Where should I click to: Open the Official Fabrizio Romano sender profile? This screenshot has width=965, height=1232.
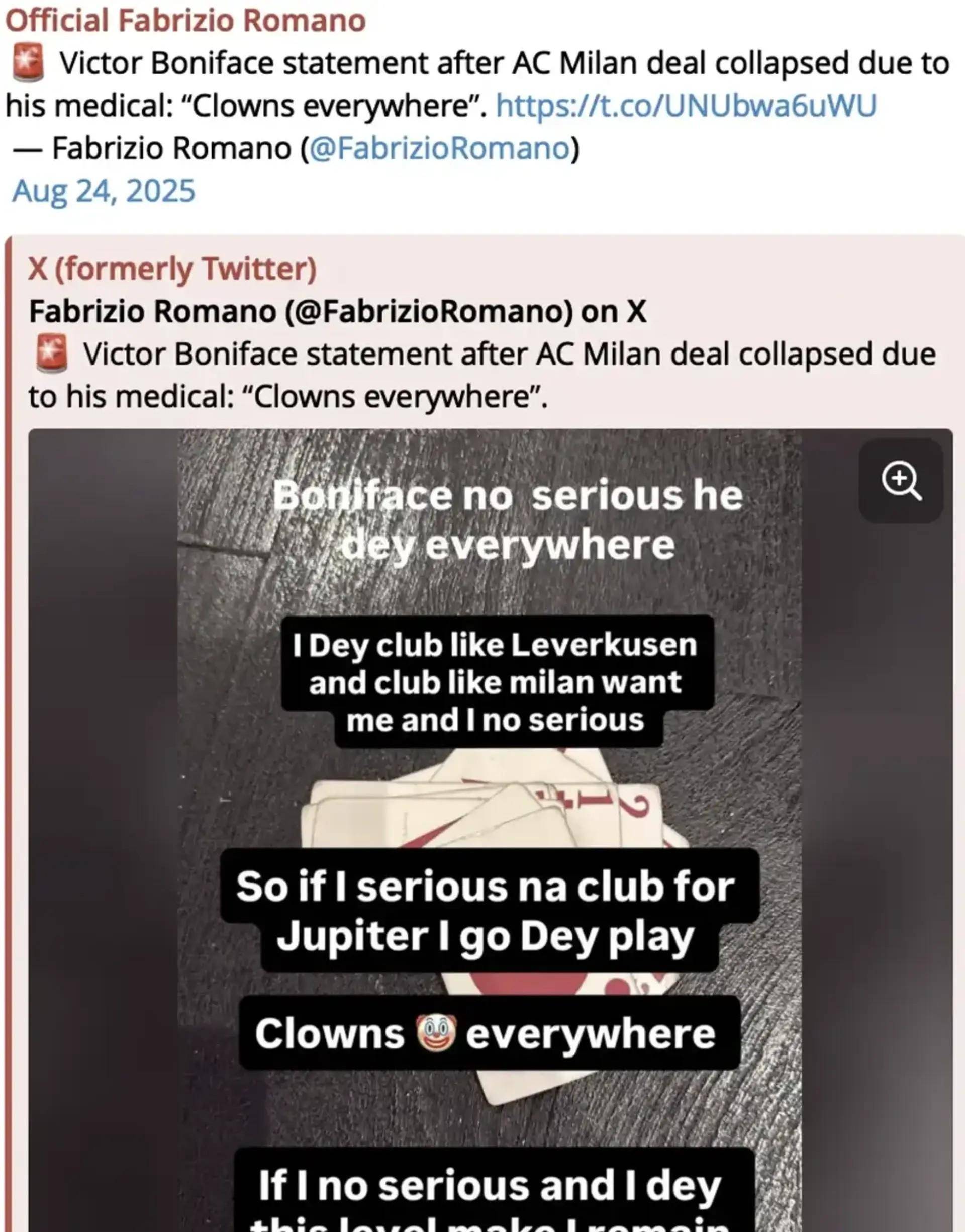click(x=185, y=21)
